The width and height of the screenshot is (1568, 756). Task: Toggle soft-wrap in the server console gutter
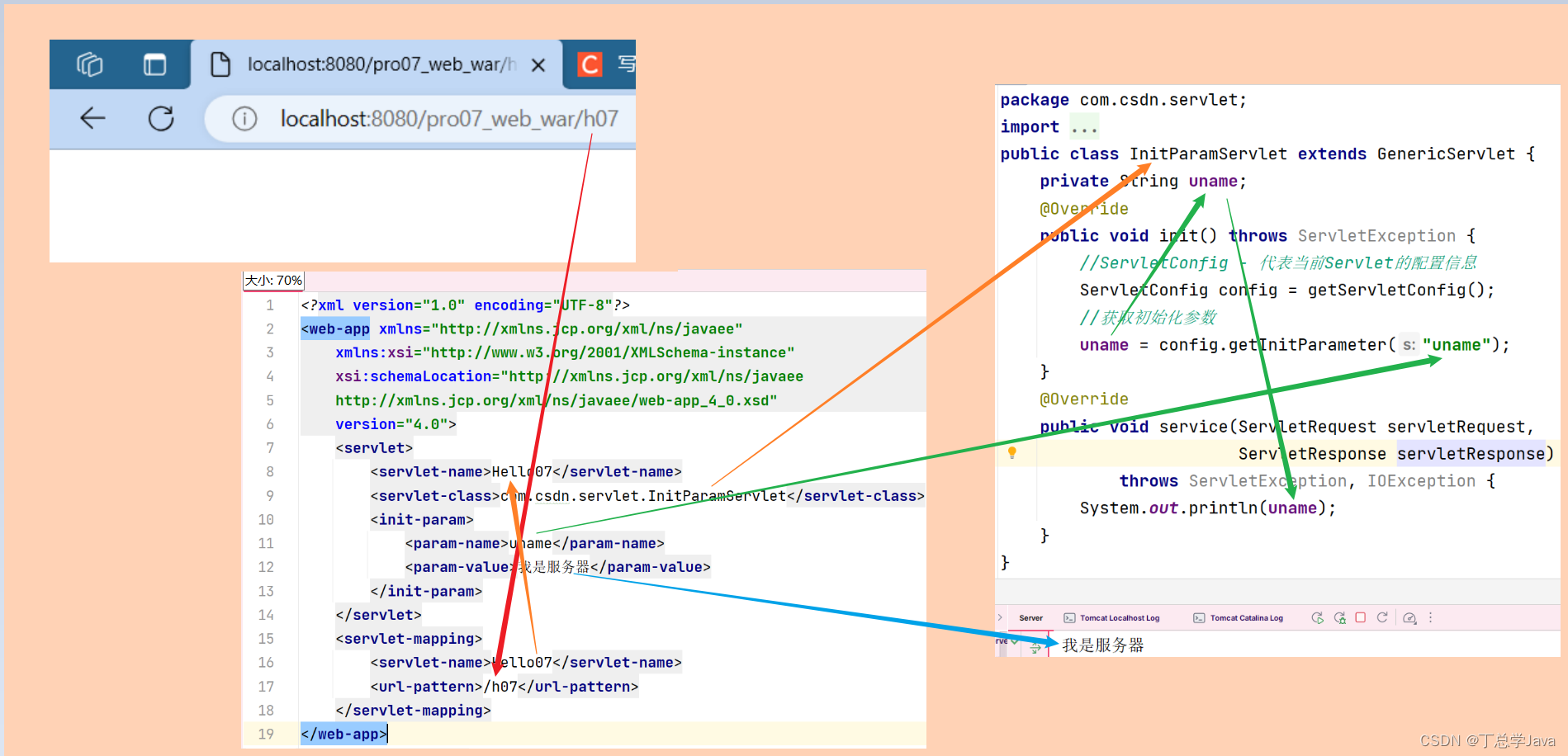coord(1035,648)
